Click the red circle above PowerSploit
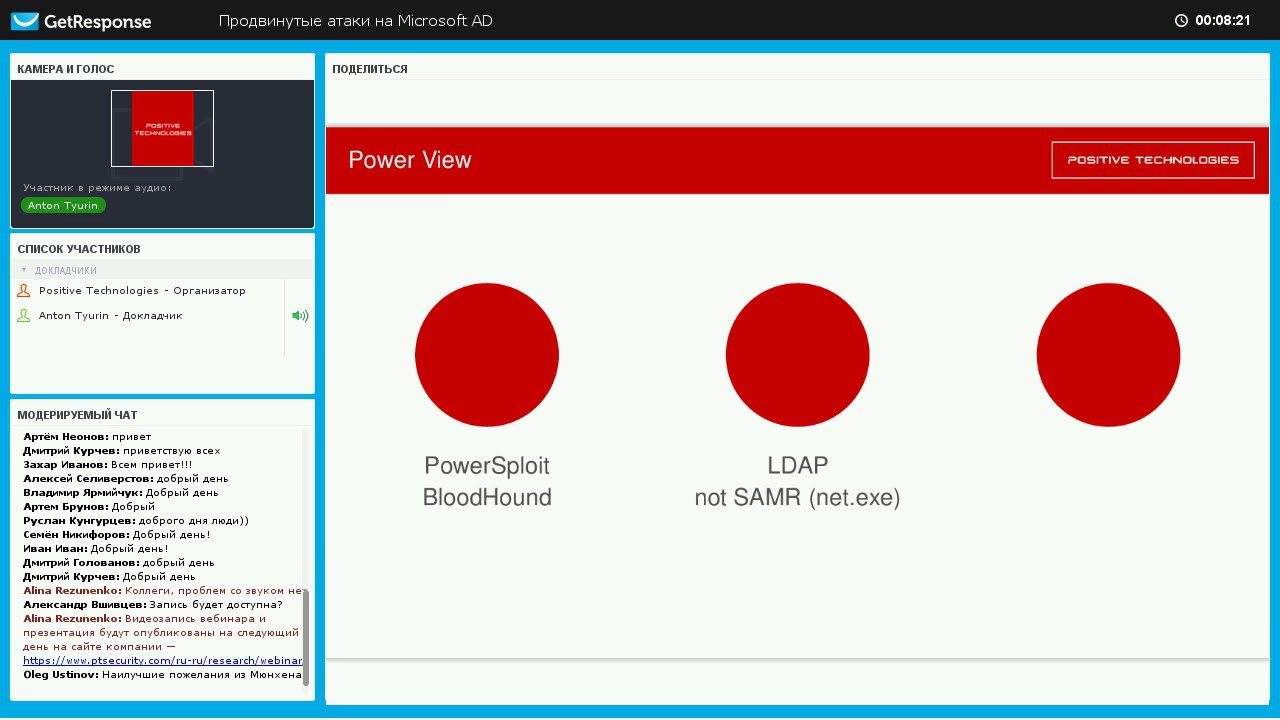 (487, 355)
